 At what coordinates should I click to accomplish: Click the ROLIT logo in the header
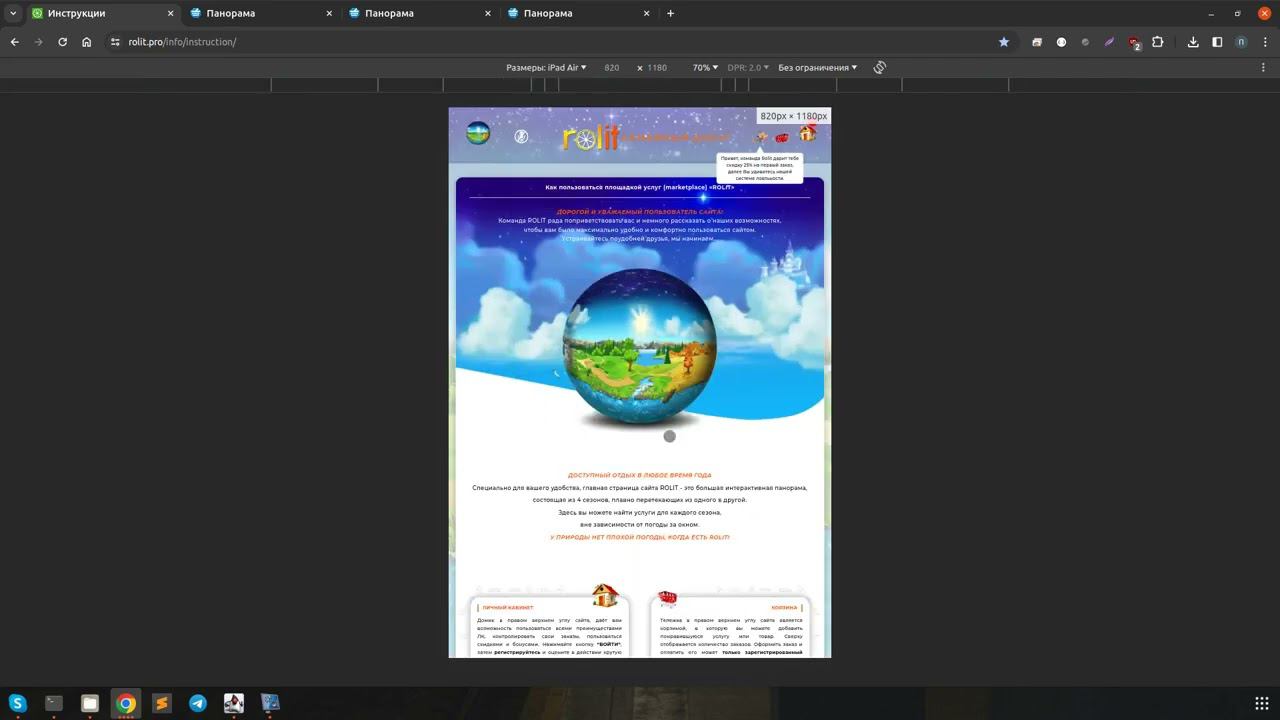click(x=592, y=137)
